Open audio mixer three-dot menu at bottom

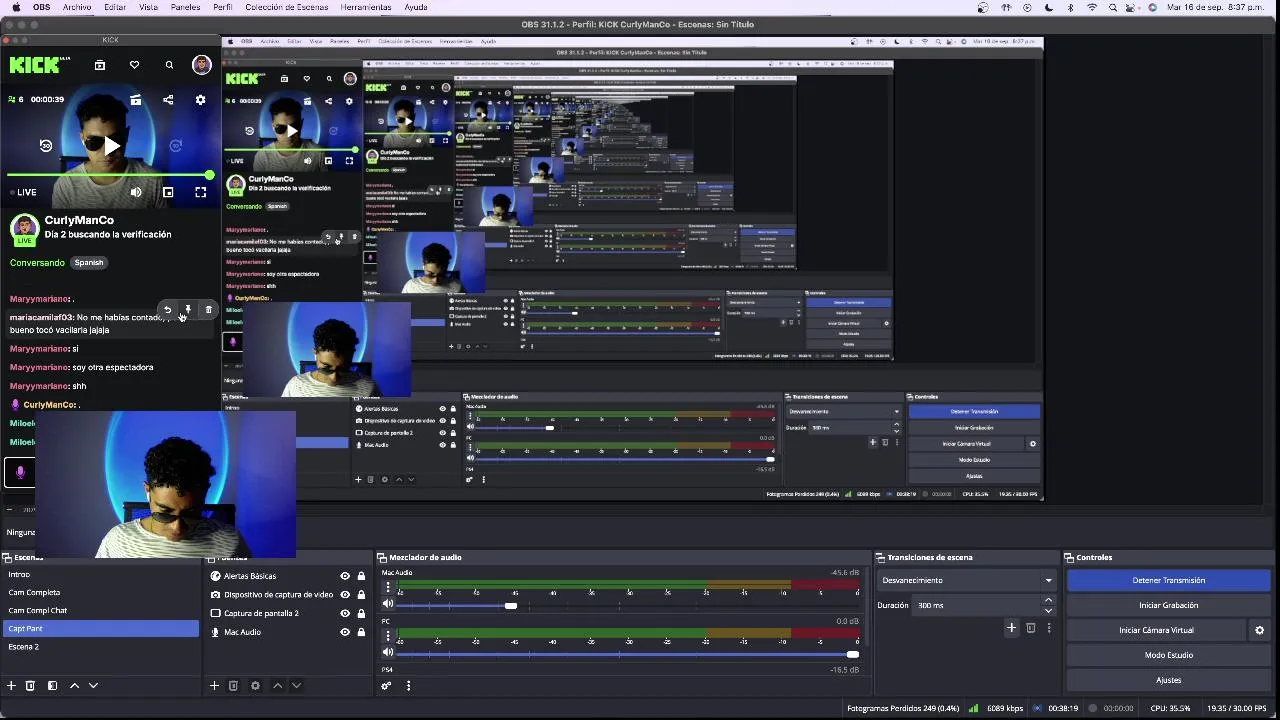[408, 686]
